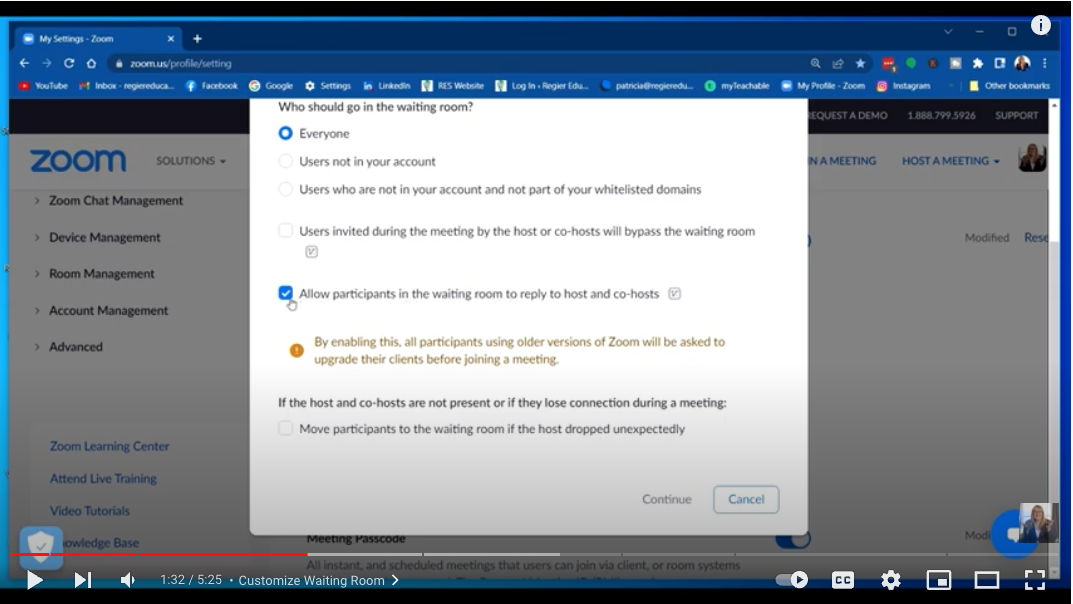This screenshot has width=1073, height=604.
Task: Go back in browser history
Action: point(25,63)
